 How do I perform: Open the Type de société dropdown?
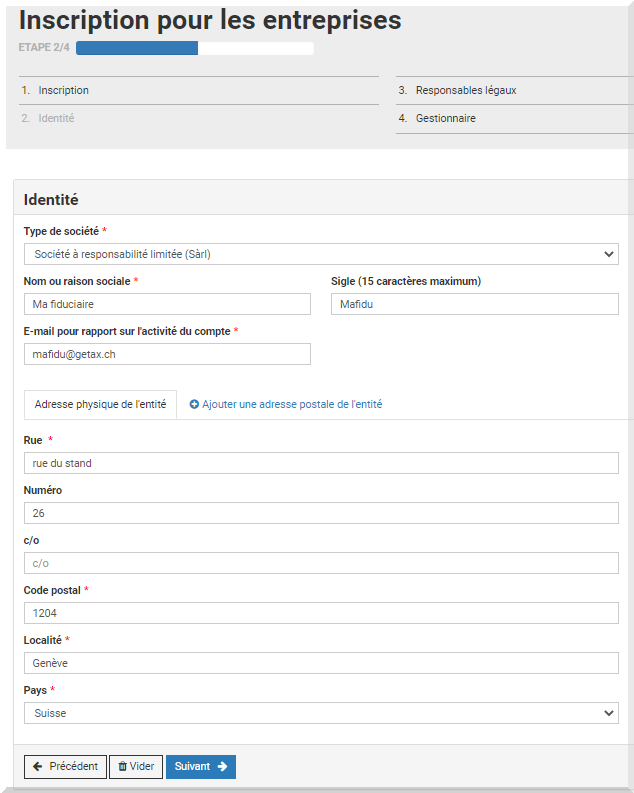pos(321,254)
